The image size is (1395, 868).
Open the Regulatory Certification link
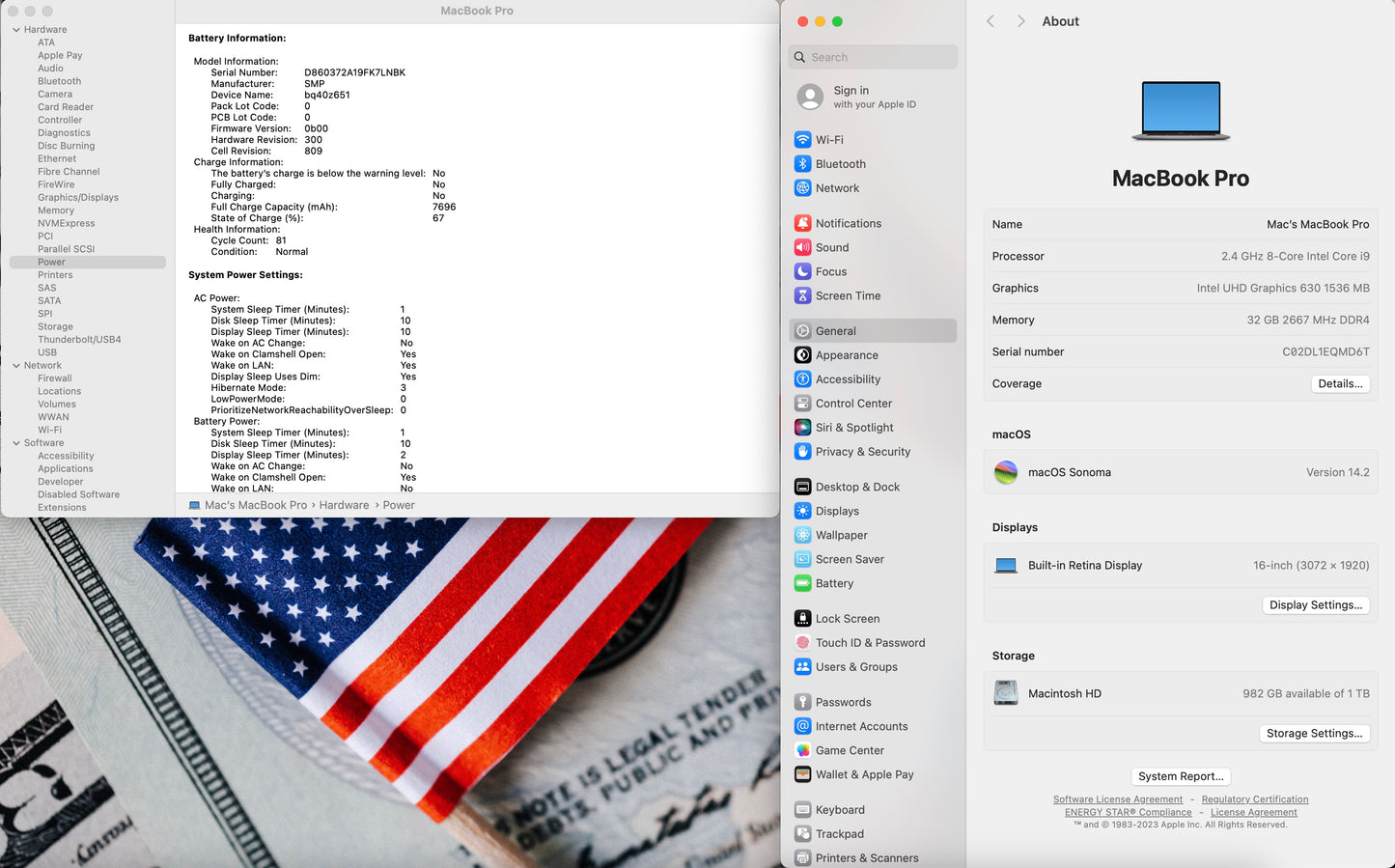pyautogui.click(x=1255, y=799)
